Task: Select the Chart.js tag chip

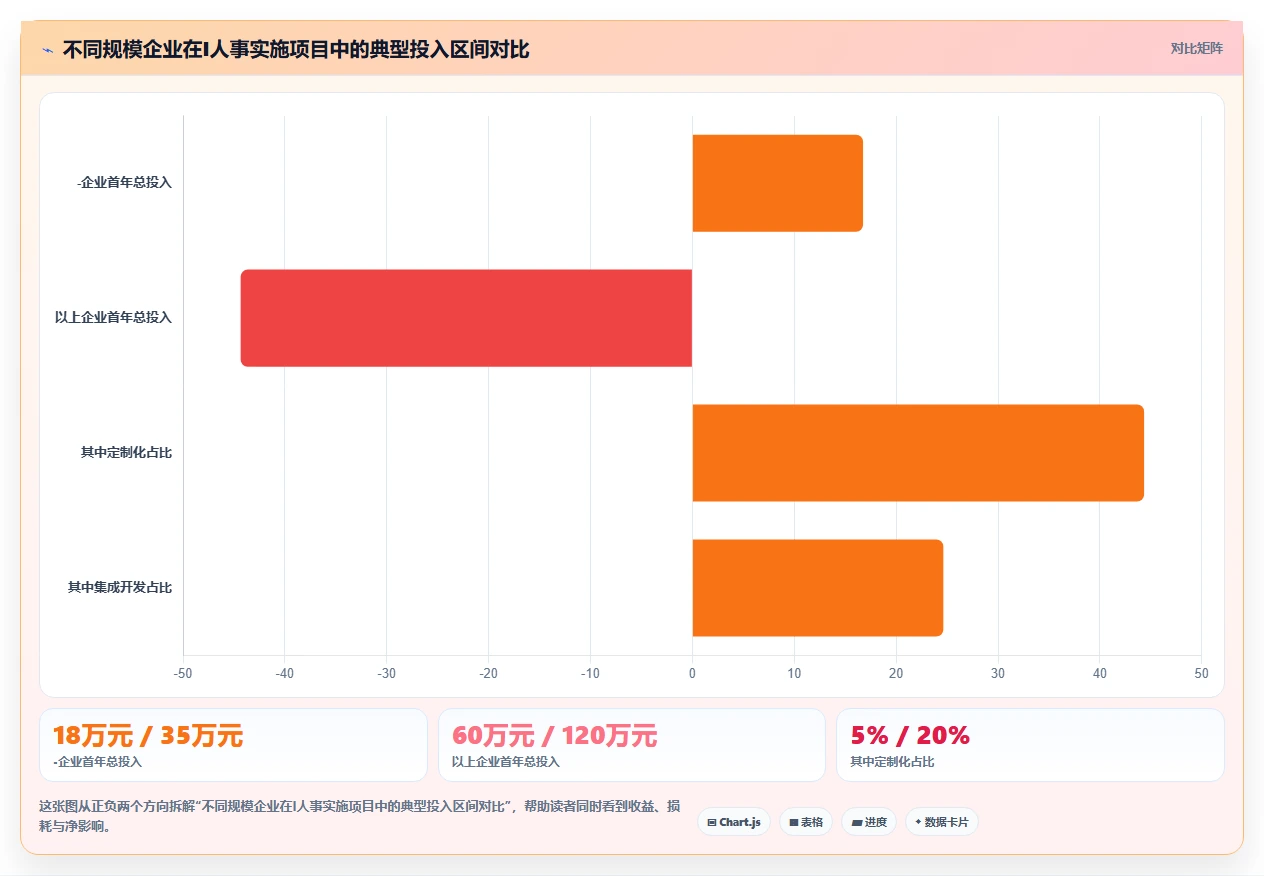Action: click(x=734, y=822)
